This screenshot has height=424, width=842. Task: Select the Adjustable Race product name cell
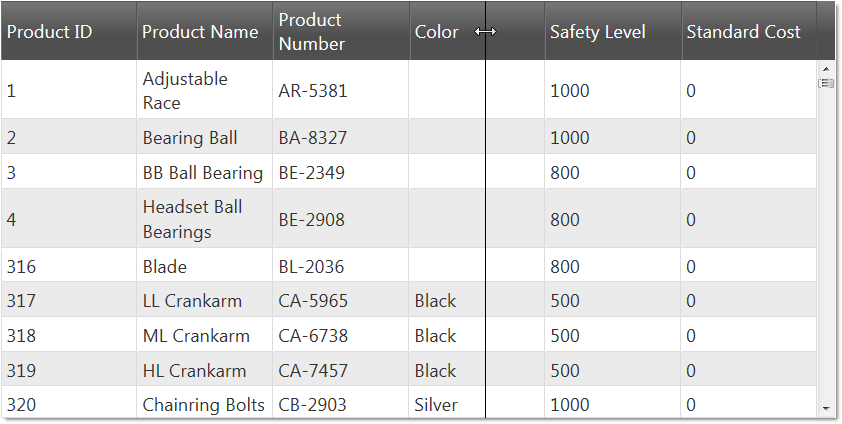tap(185, 90)
